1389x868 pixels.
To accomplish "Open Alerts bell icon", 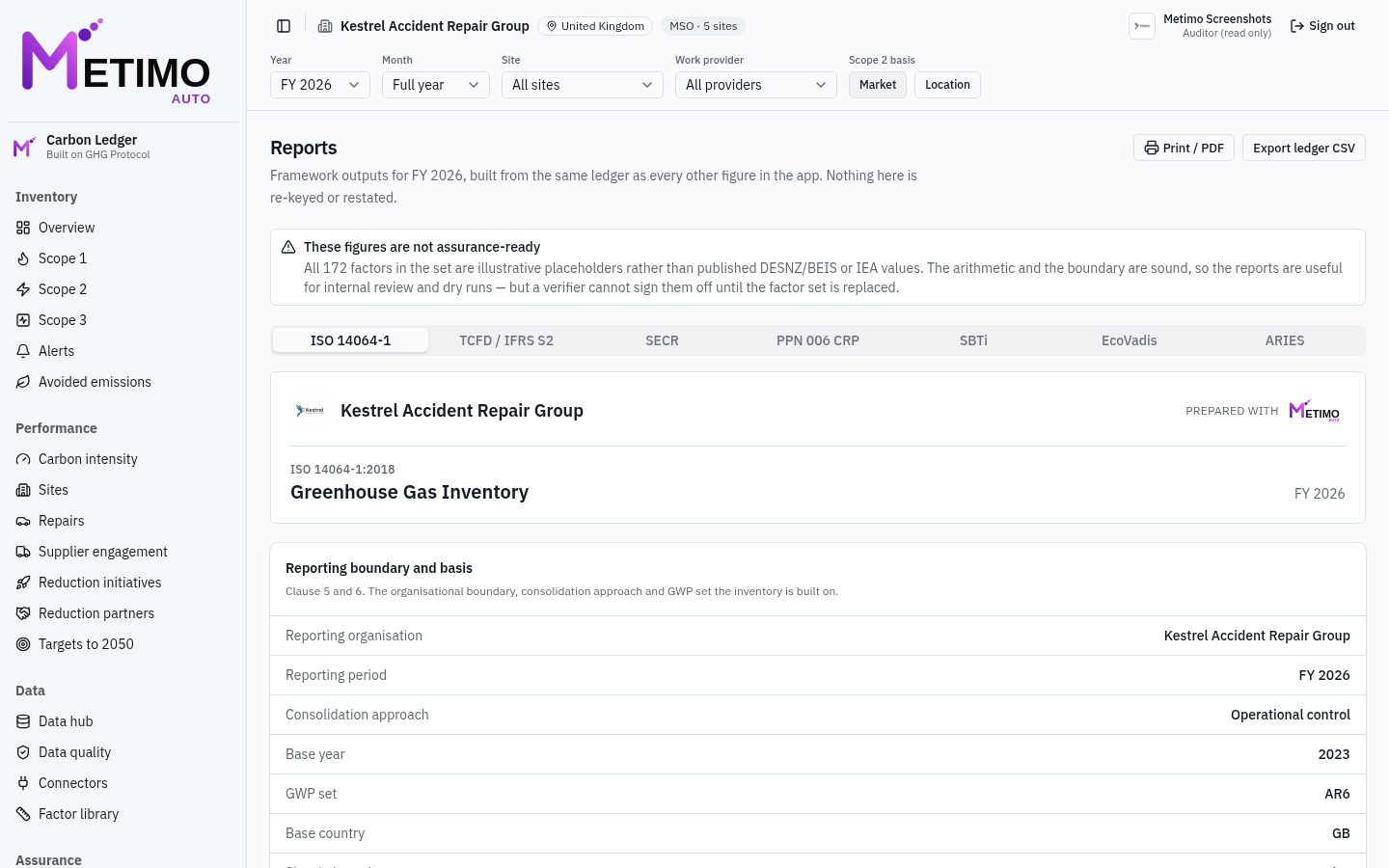I will click(x=23, y=351).
